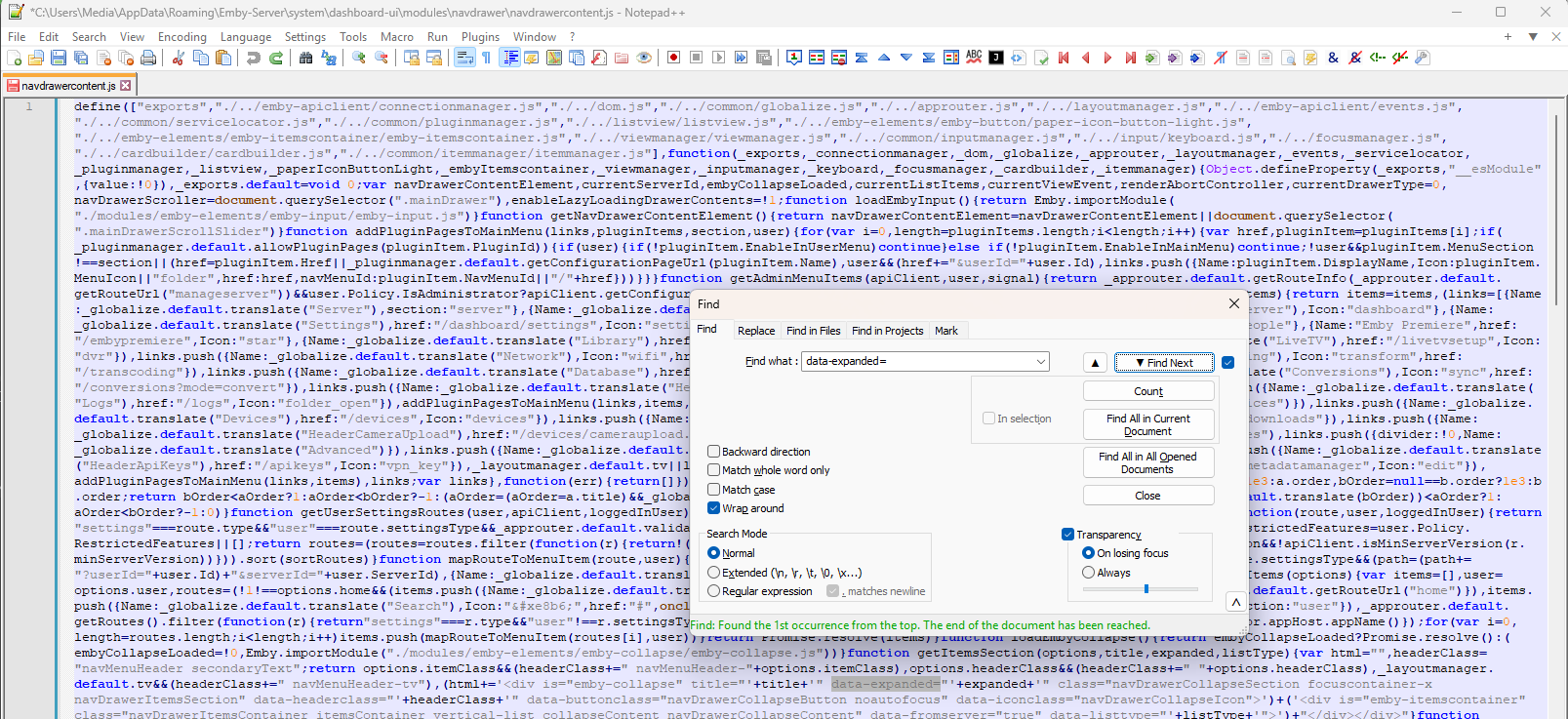Click the Count button
The width and height of the screenshot is (1568, 719).
click(x=1148, y=391)
